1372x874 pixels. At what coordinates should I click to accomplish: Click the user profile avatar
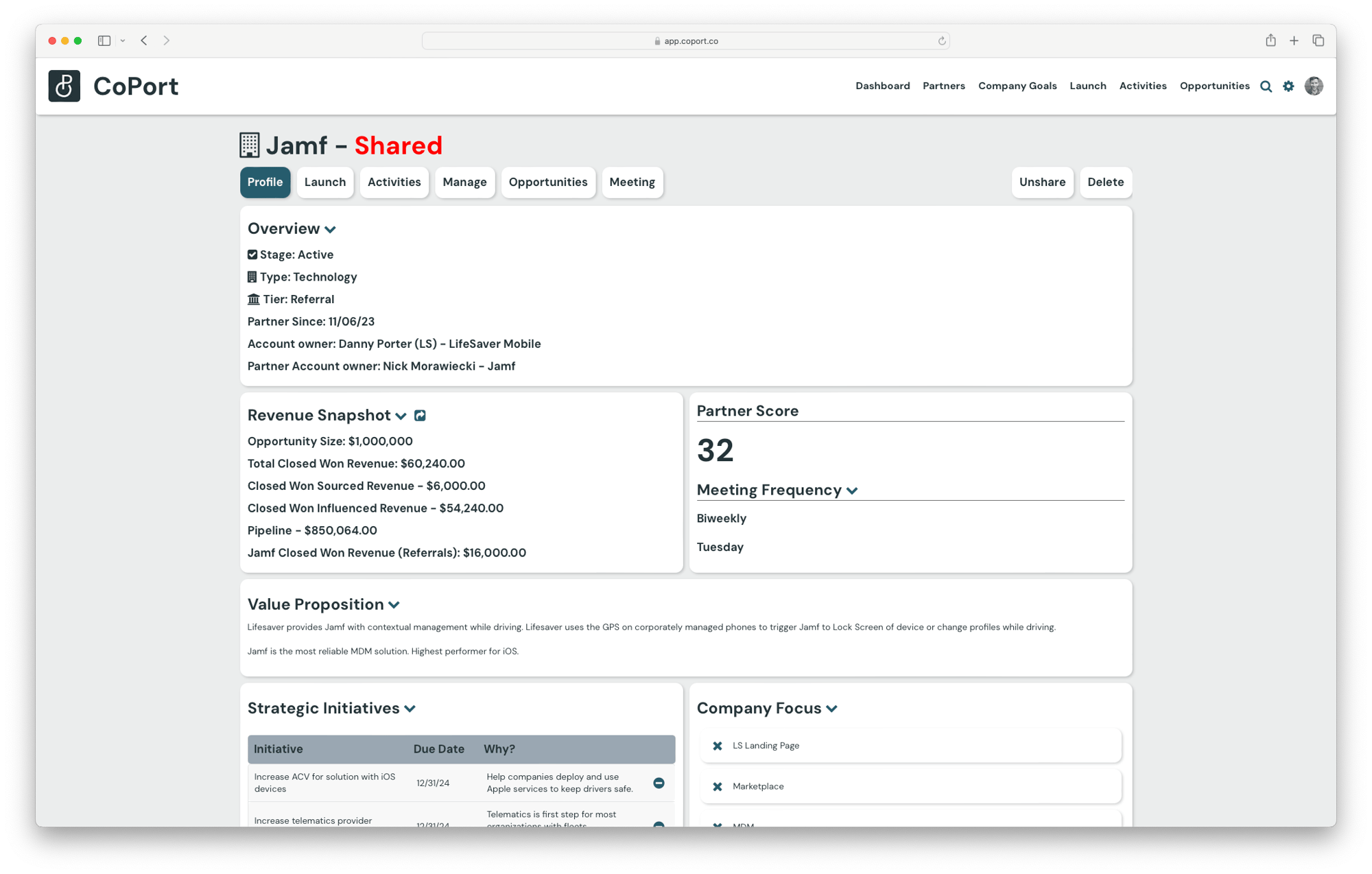click(1314, 86)
